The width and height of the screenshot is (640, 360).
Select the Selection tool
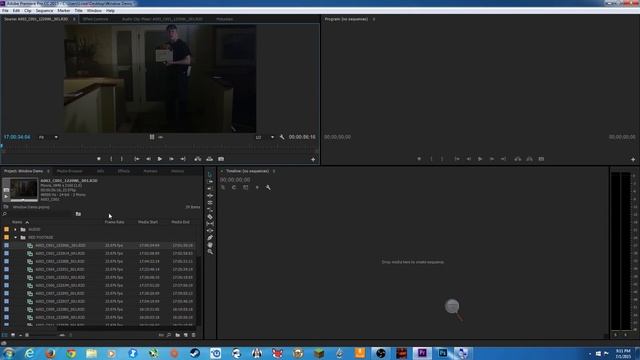tap(210, 174)
